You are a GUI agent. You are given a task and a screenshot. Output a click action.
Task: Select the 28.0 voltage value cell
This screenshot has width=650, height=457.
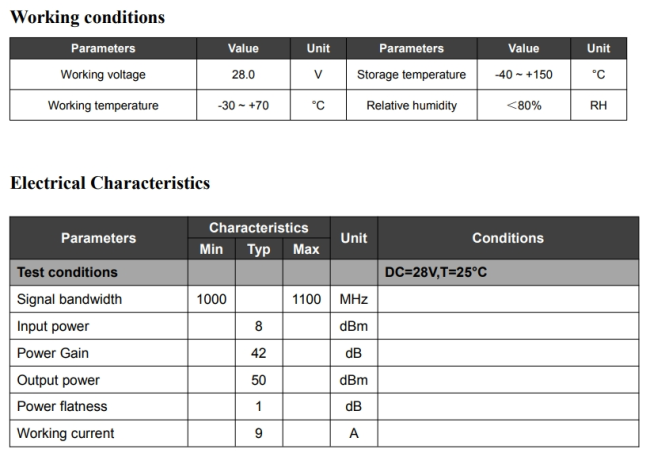click(243, 75)
